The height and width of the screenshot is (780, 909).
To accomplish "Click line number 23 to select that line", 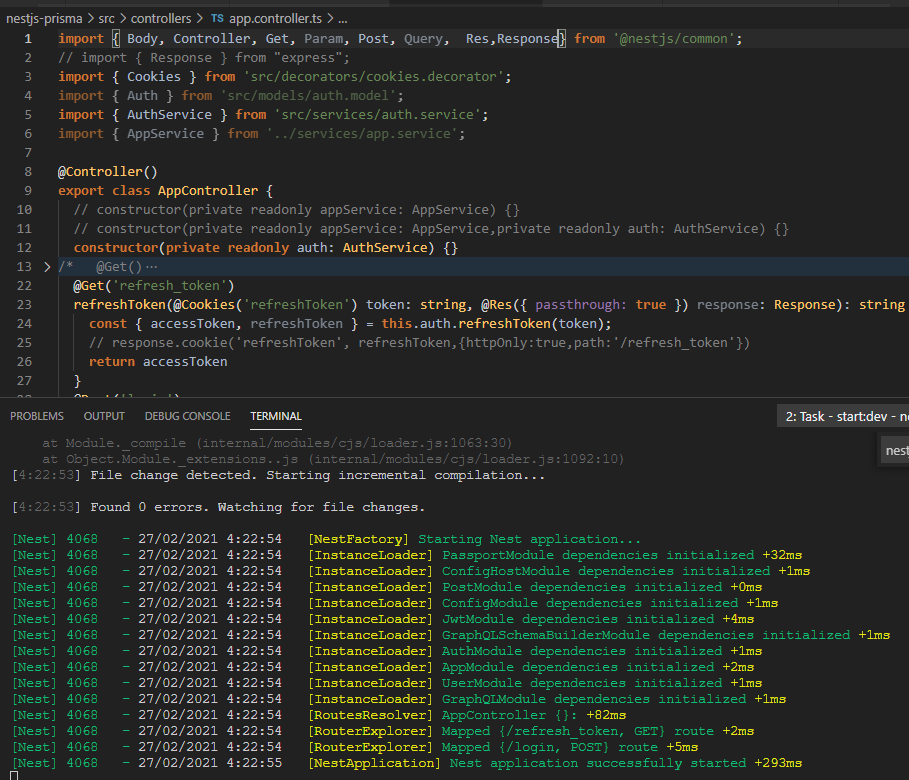I will point(27,304).
